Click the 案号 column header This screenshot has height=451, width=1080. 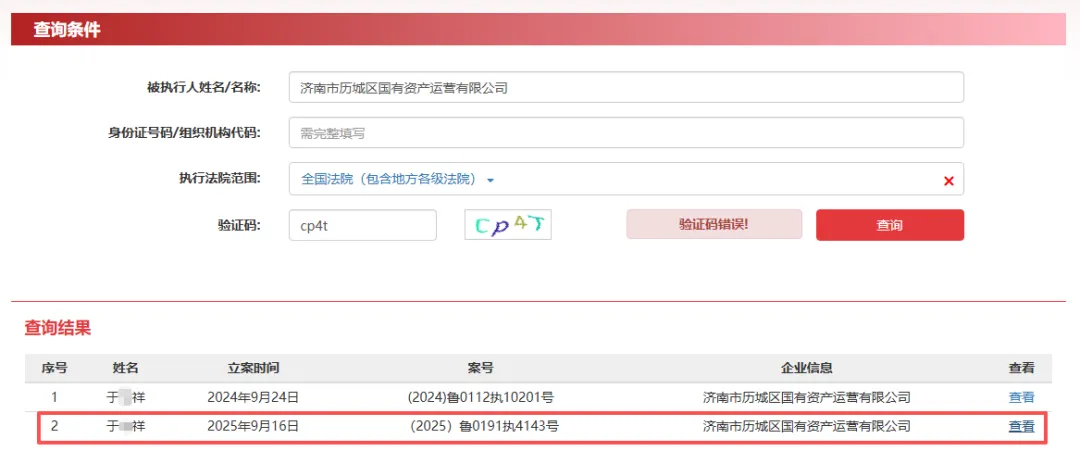pos(481,368)
